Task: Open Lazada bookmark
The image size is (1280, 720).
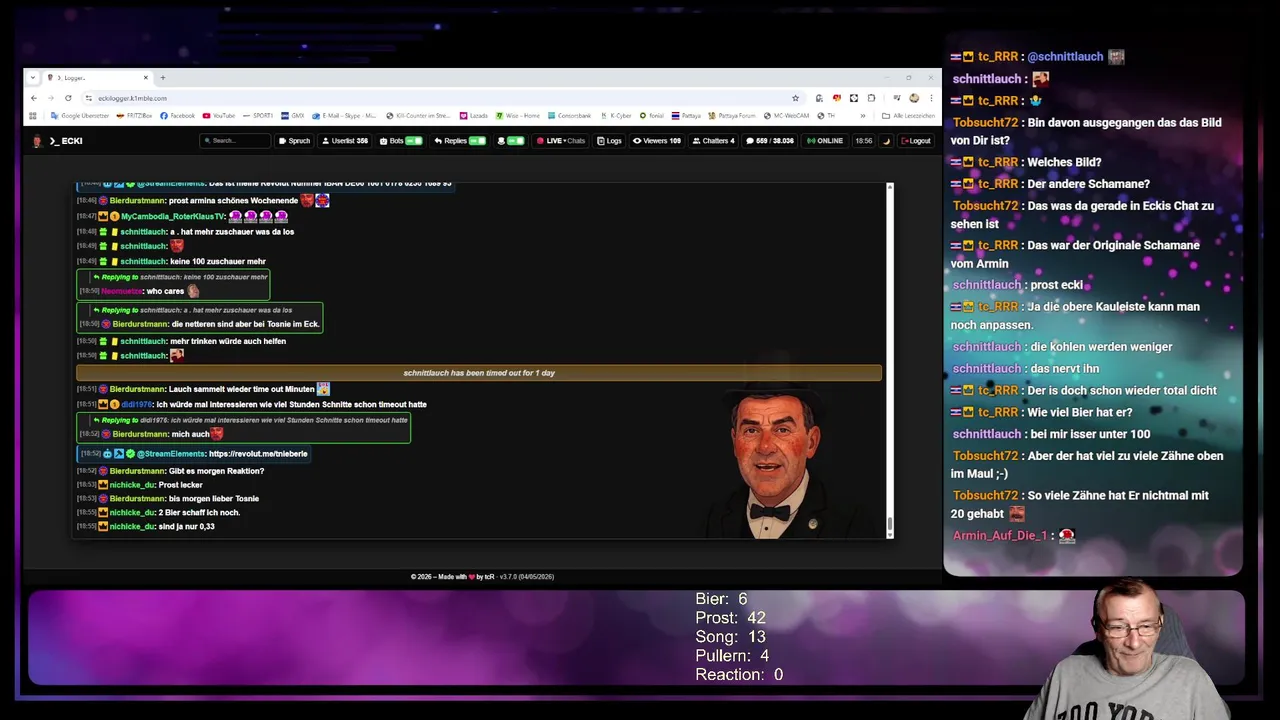Action: click(473, 116)
